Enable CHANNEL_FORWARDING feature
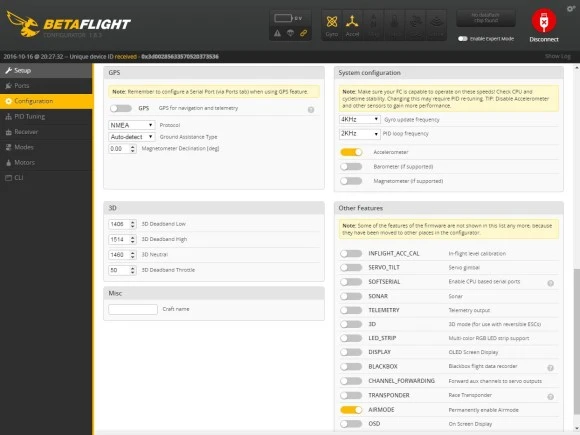Viewport: 580px width, 435px height. tap(351, 381)
